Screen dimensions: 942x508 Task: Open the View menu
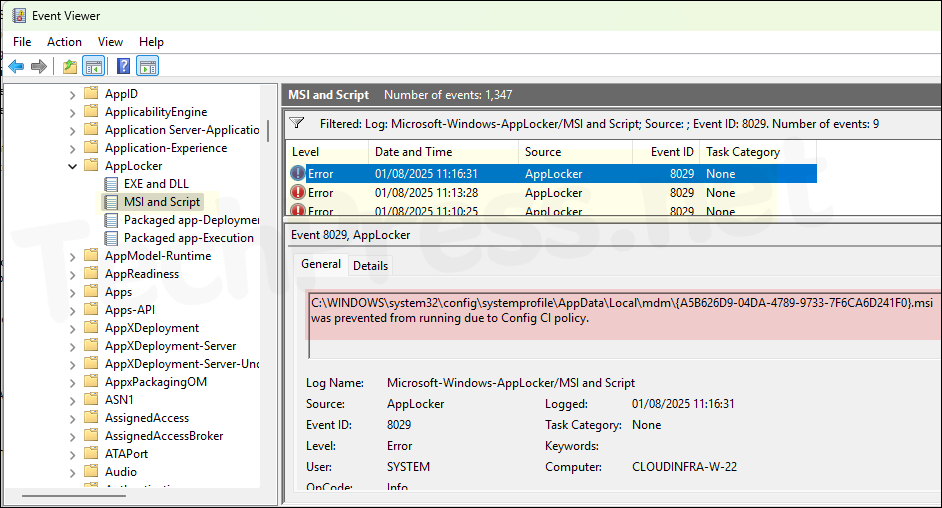[111, 41]
